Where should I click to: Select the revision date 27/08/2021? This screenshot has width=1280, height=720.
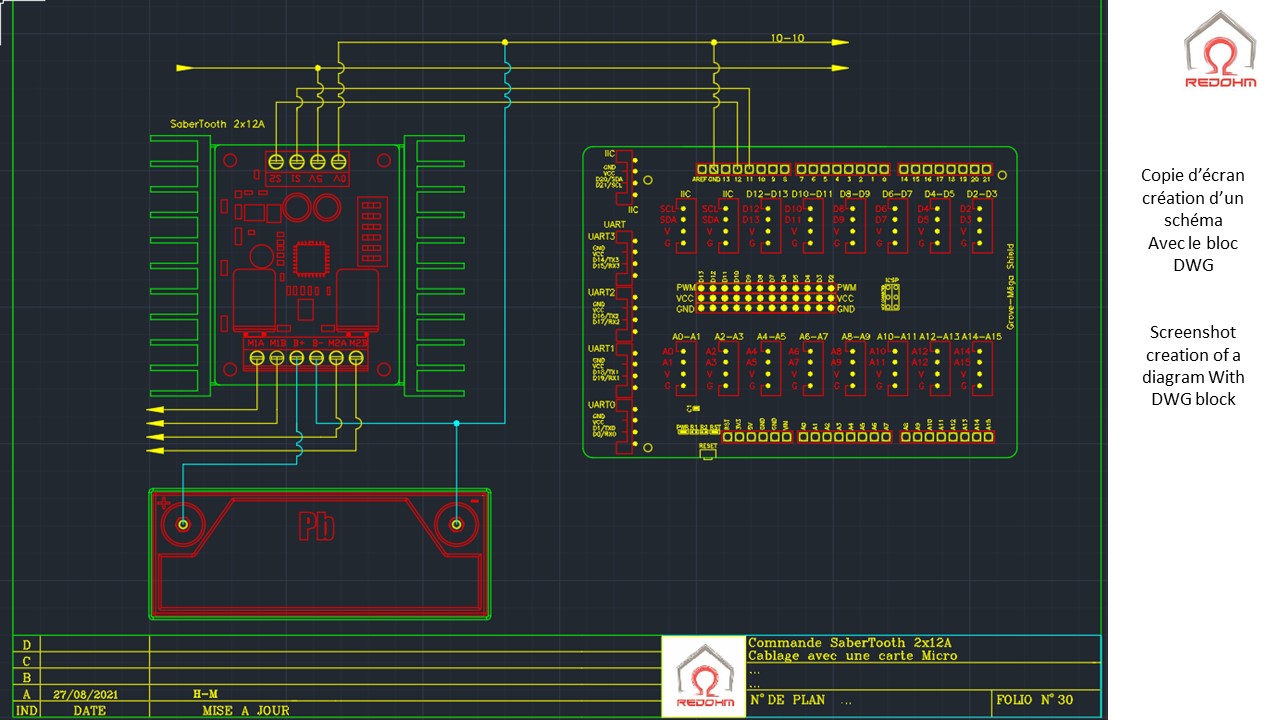[x=88, y=693]
